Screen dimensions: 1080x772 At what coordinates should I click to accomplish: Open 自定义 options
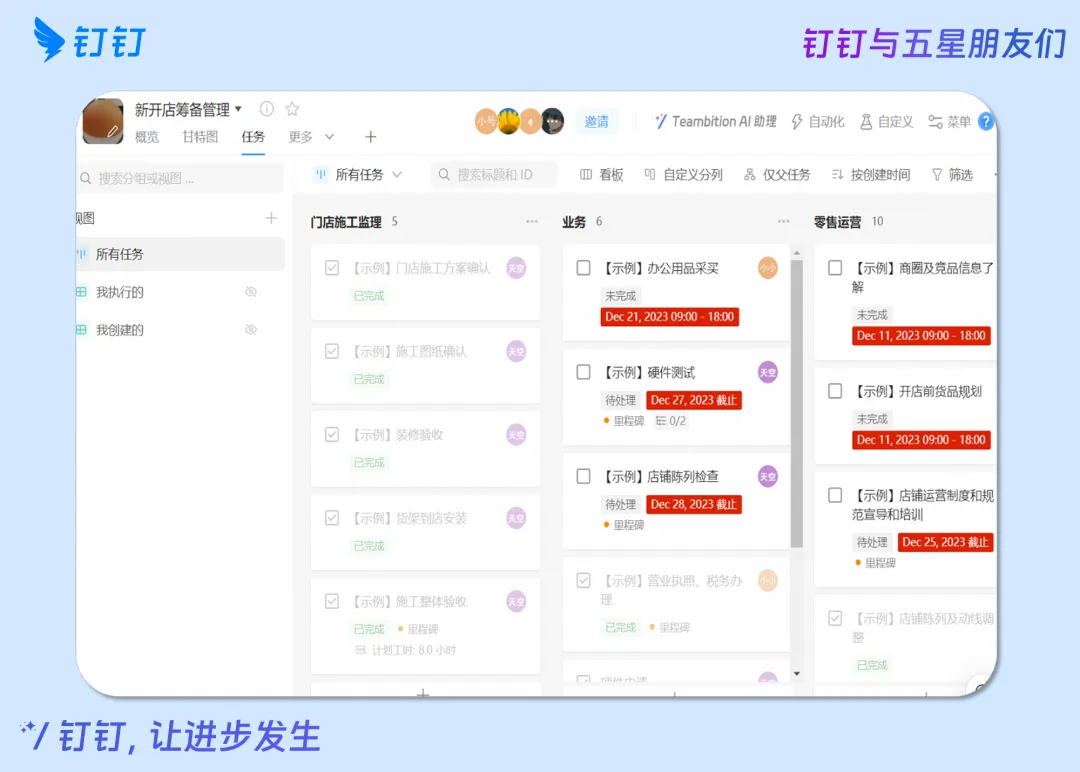tap(886, 122)
